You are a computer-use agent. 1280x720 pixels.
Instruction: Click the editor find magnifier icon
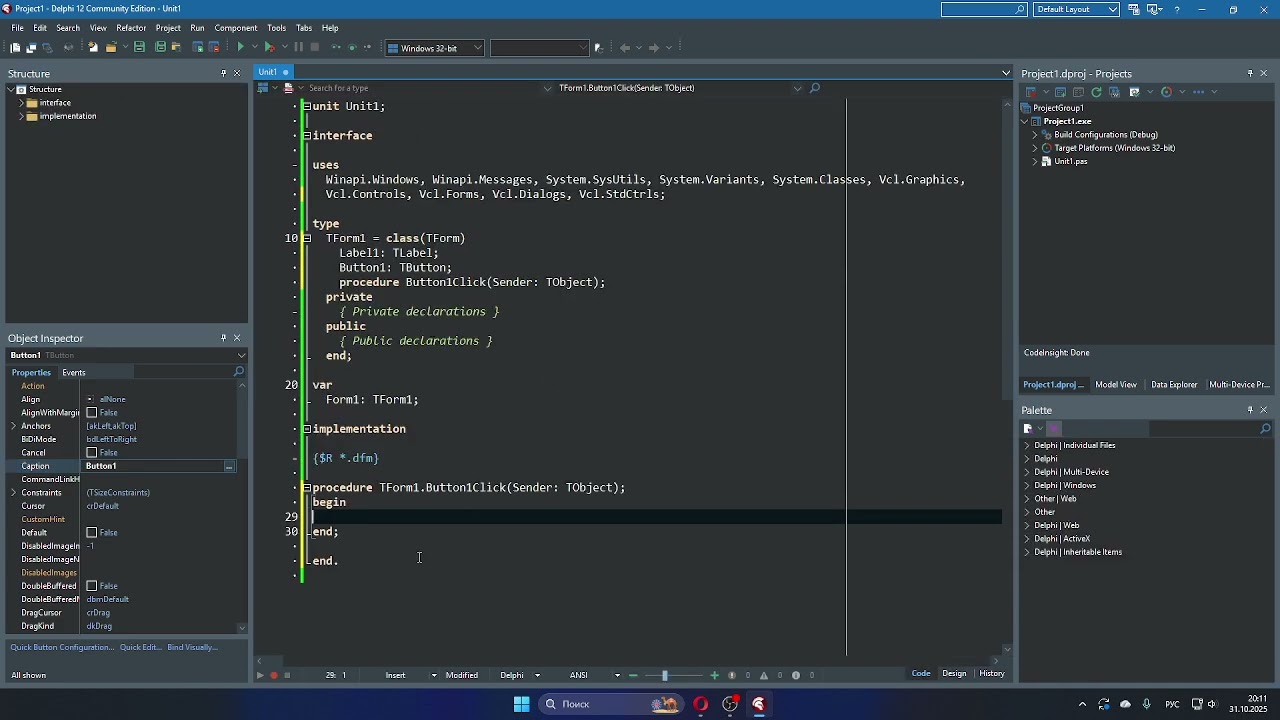click(815, 88)
